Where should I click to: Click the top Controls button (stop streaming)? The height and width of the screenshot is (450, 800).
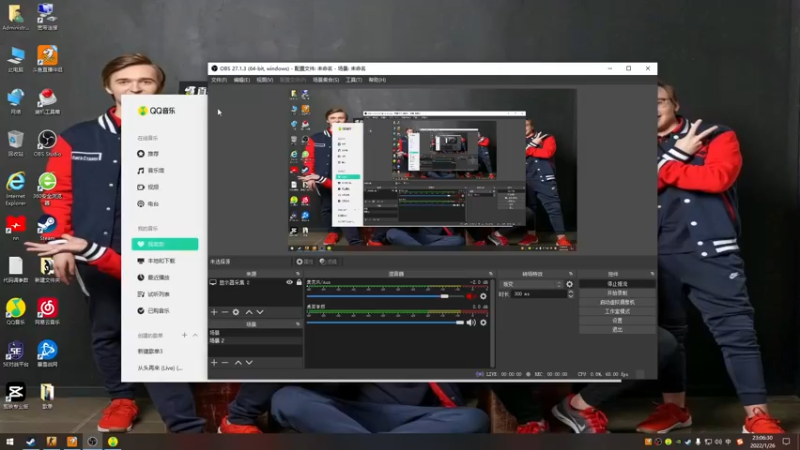617,284
